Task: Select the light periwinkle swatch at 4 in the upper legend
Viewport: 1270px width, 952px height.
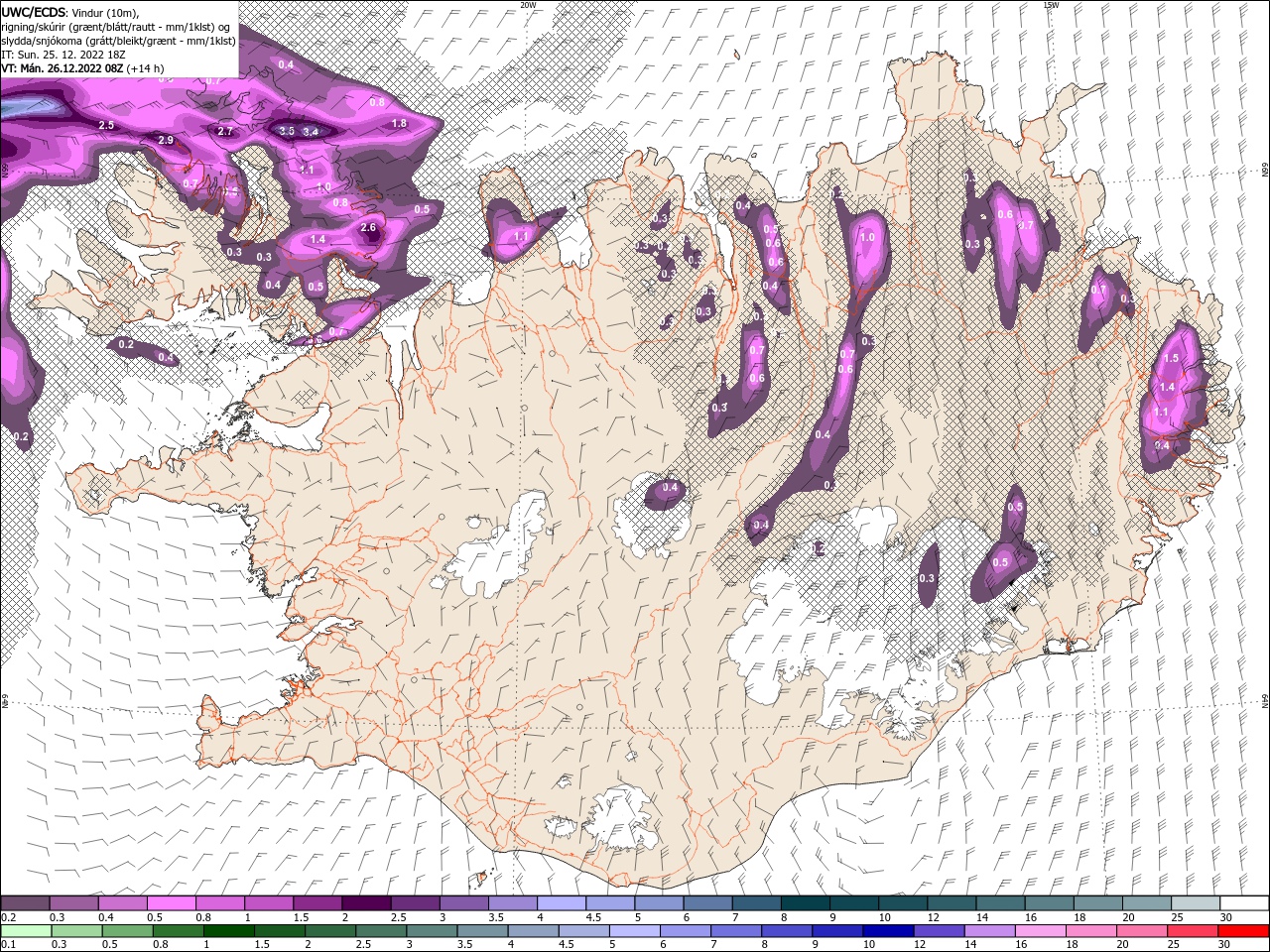Action: click(562, 903)
